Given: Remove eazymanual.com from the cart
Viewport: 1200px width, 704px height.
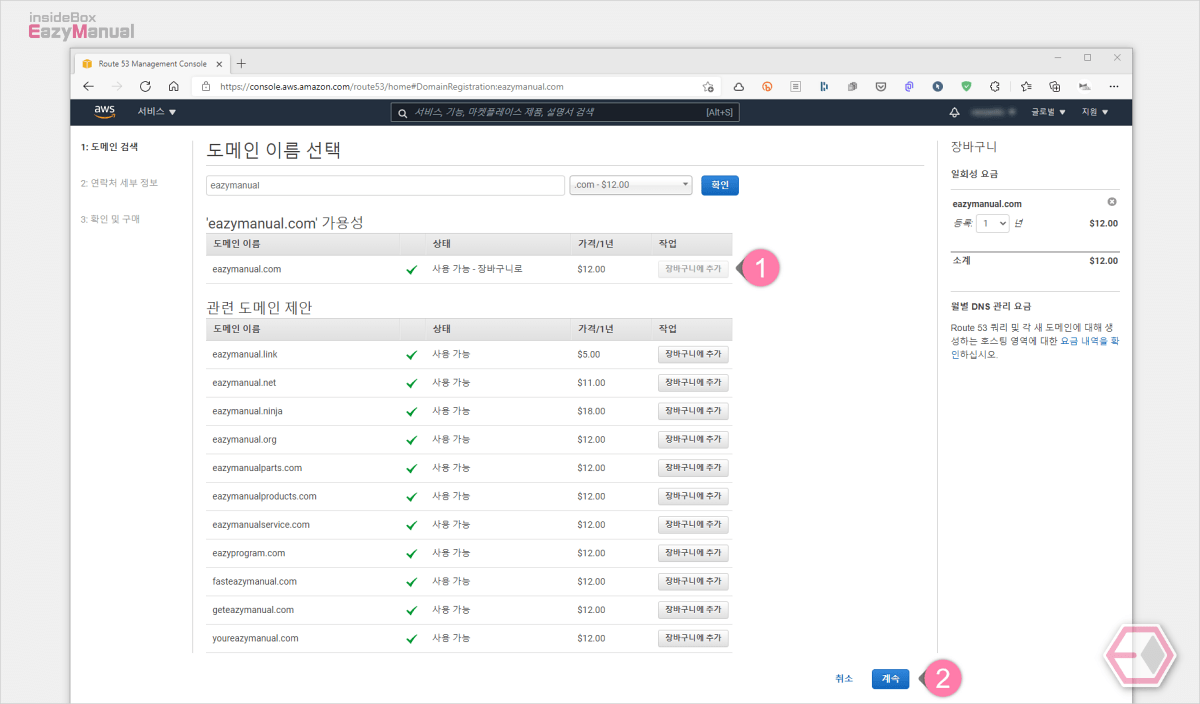Looking at the screenshot, I should (x=1112, y=202).
